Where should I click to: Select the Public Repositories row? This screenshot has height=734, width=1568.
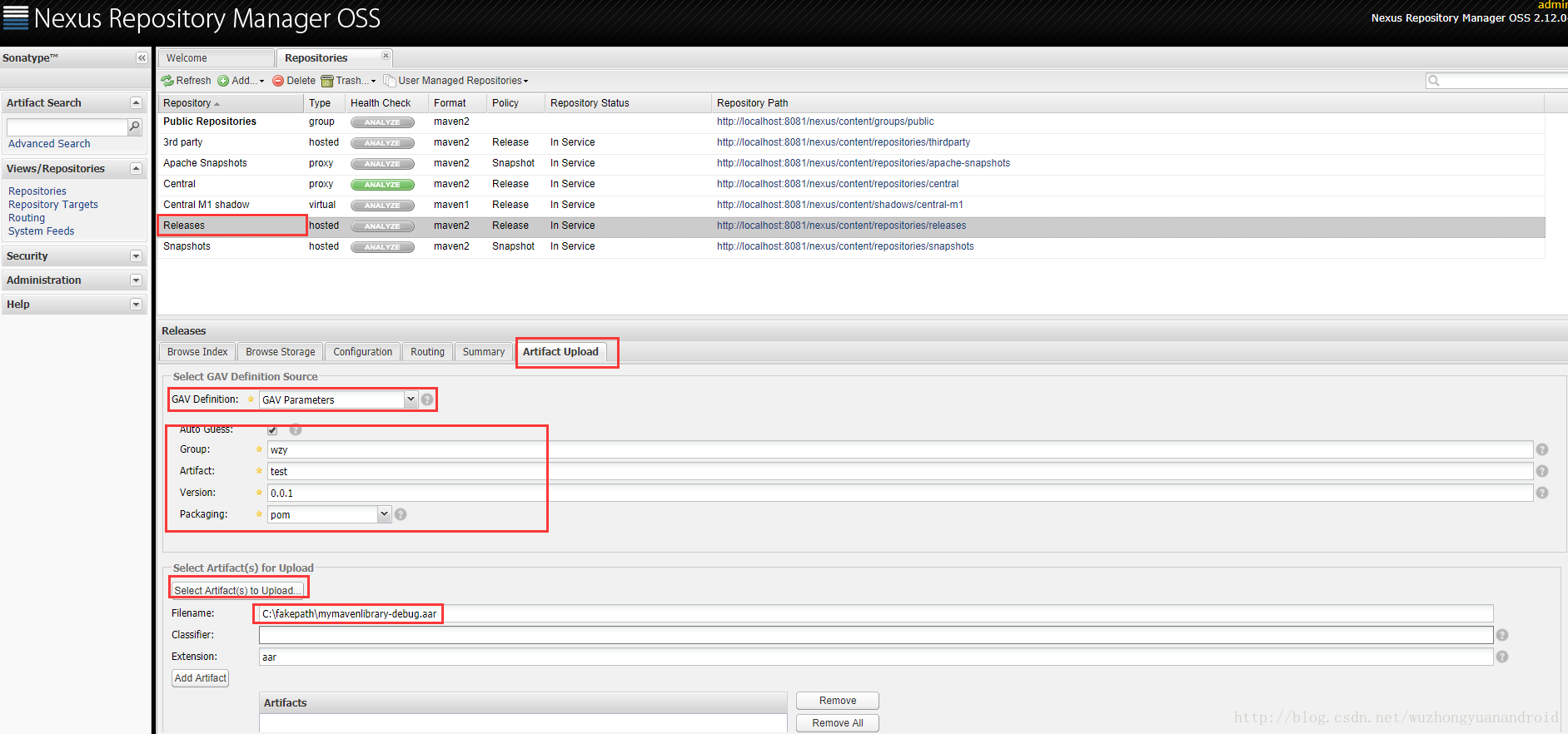(x=851, y=122)
